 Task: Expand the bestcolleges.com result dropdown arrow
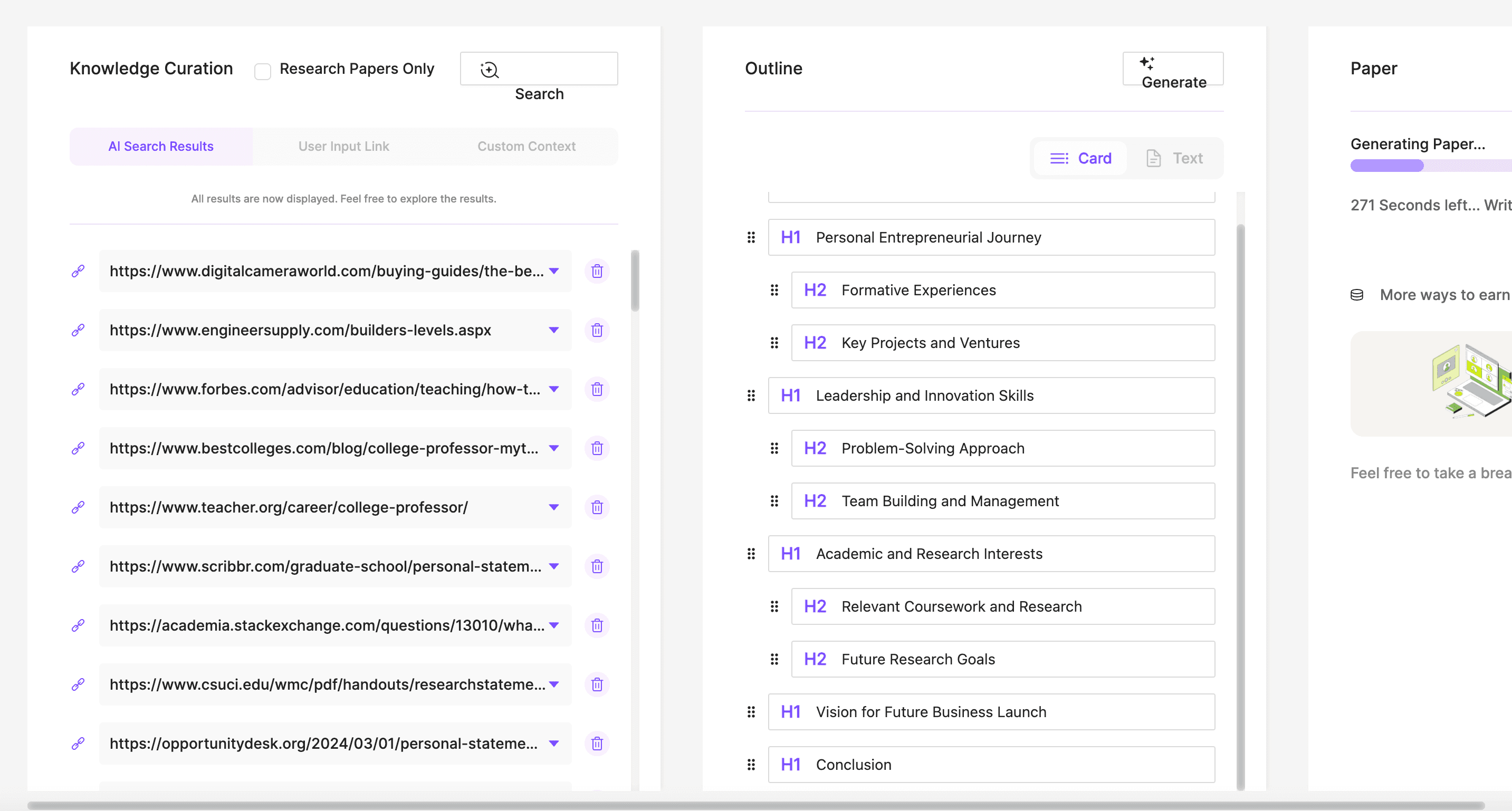tap(553, 448)
